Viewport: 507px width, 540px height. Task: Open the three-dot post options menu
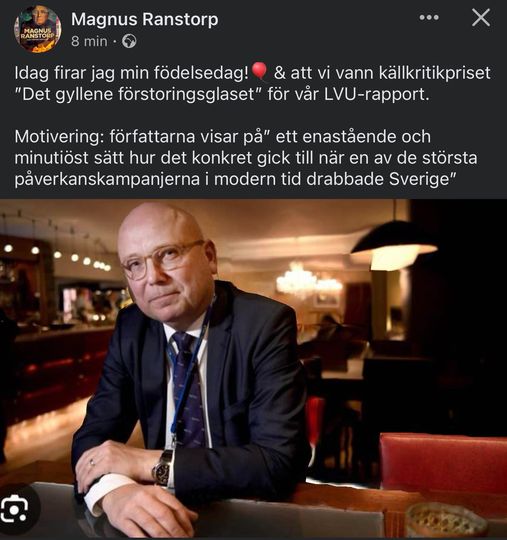click(429, 17)
